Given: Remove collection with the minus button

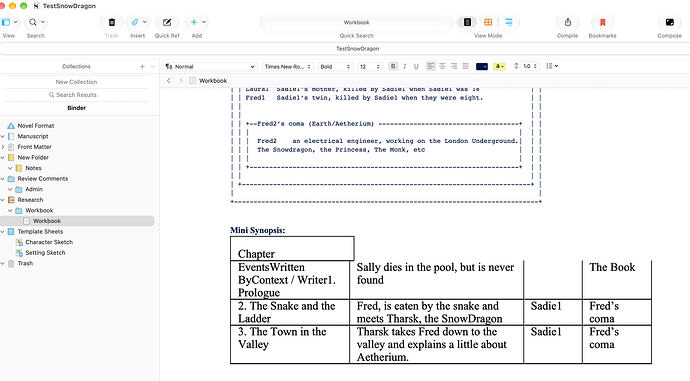Looking at the screenshot, I should tap(153, 66).
